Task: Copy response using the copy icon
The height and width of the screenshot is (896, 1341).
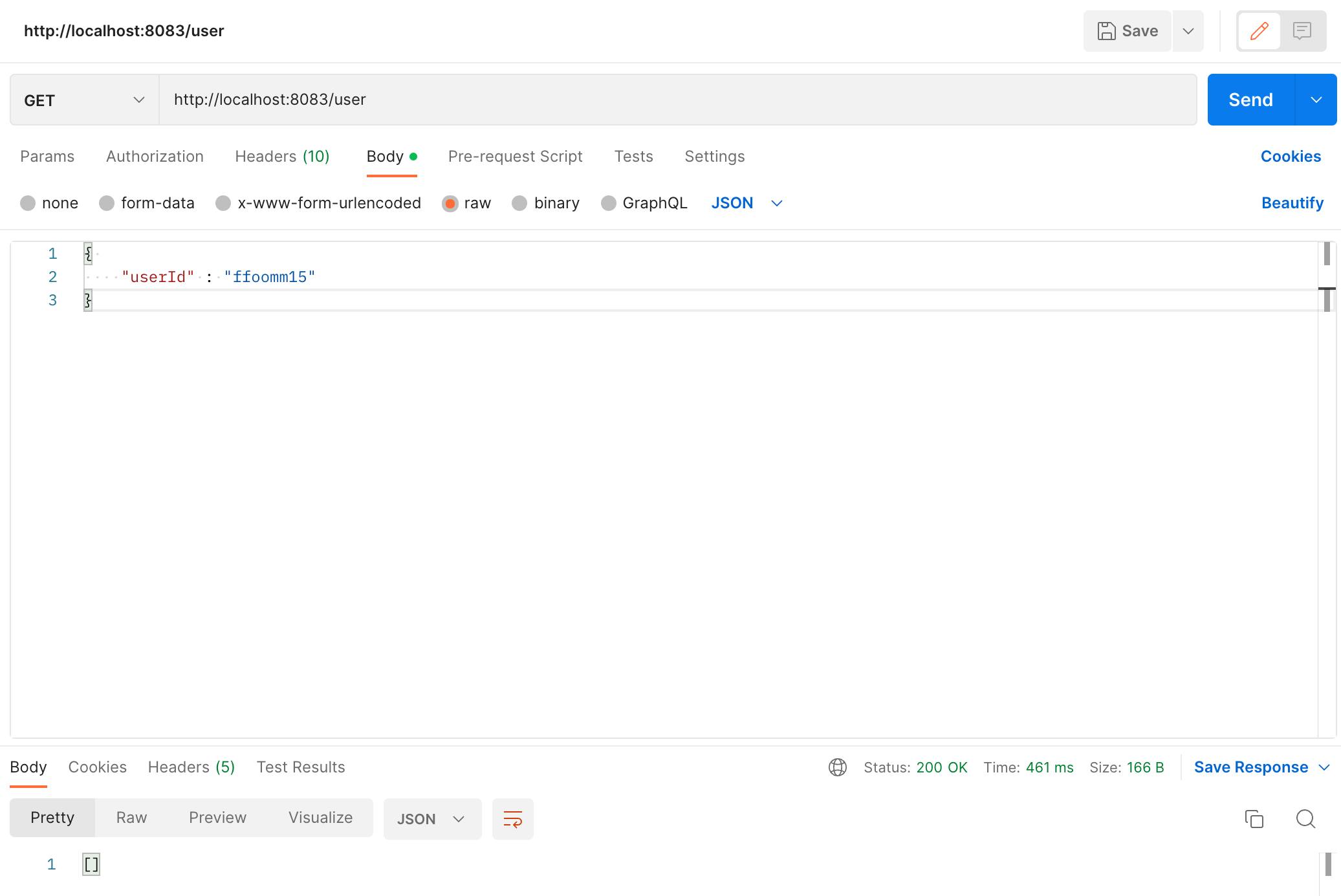Action: pos(1254,819)
